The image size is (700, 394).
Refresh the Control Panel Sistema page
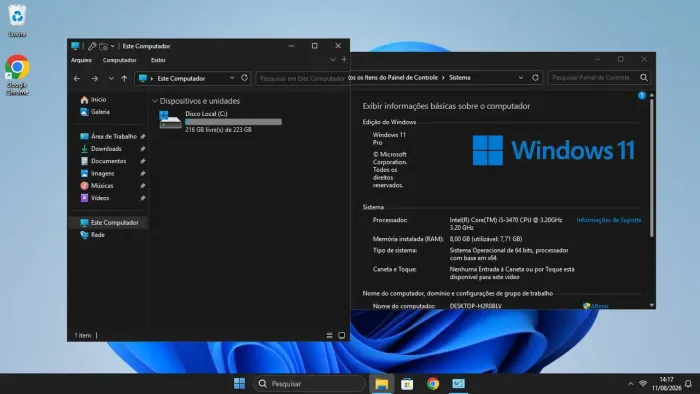click(x=535, y=78)
